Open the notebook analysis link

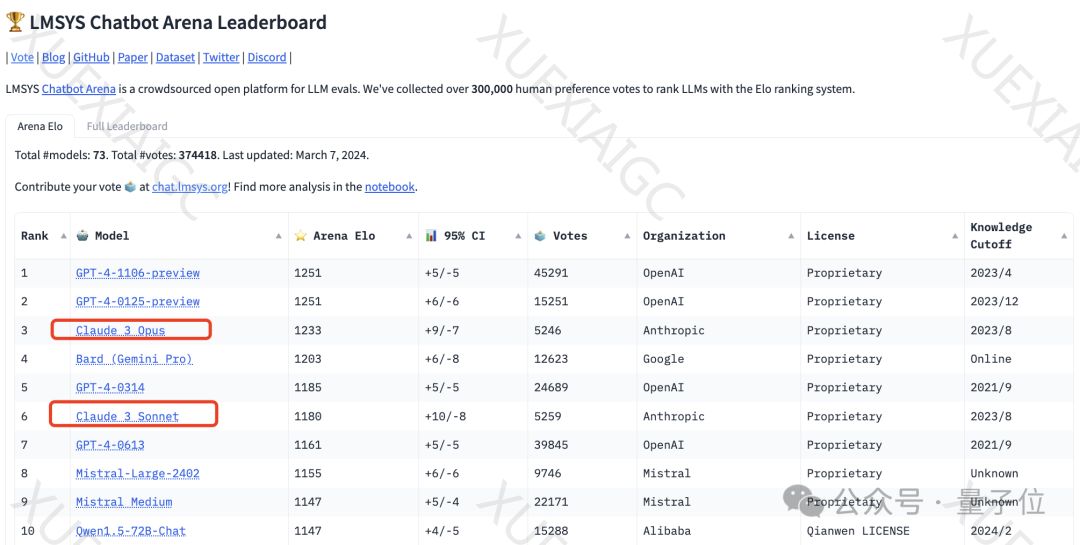[389, 187]
